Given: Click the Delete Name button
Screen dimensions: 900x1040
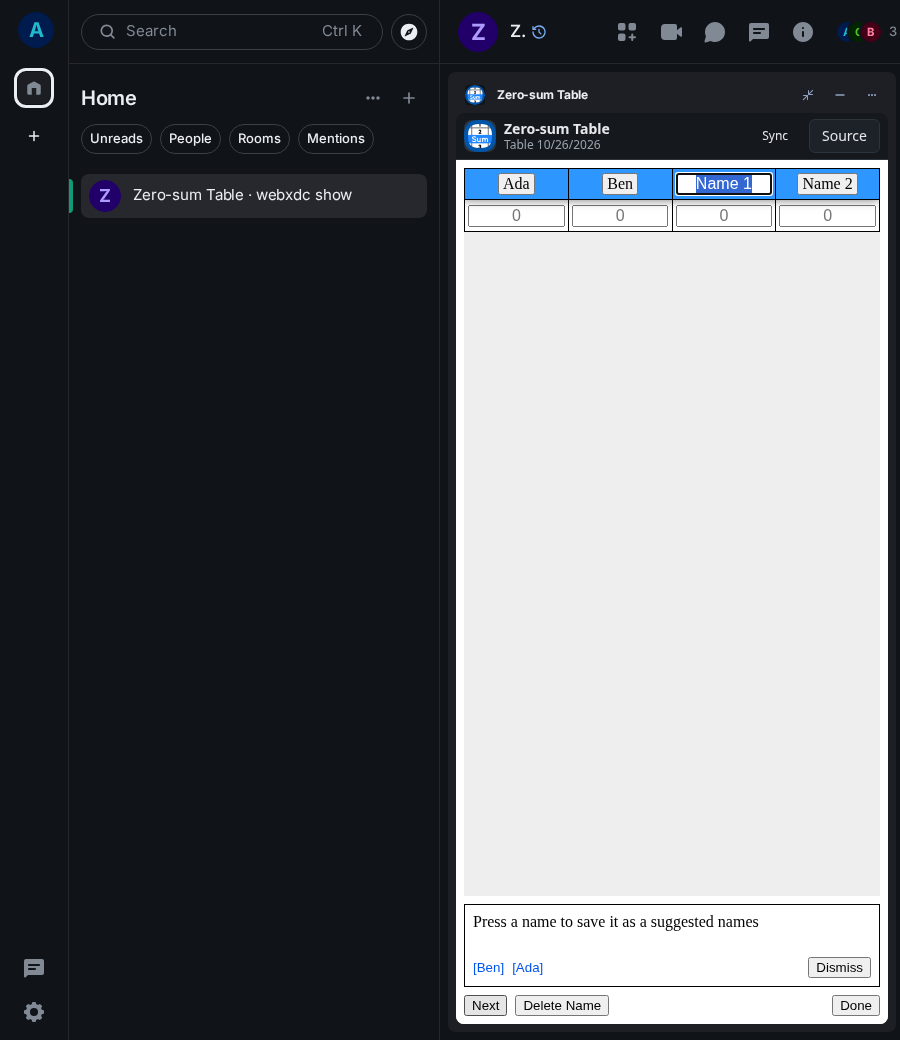Looking at the screenshot, I should tap(562, 1006).
